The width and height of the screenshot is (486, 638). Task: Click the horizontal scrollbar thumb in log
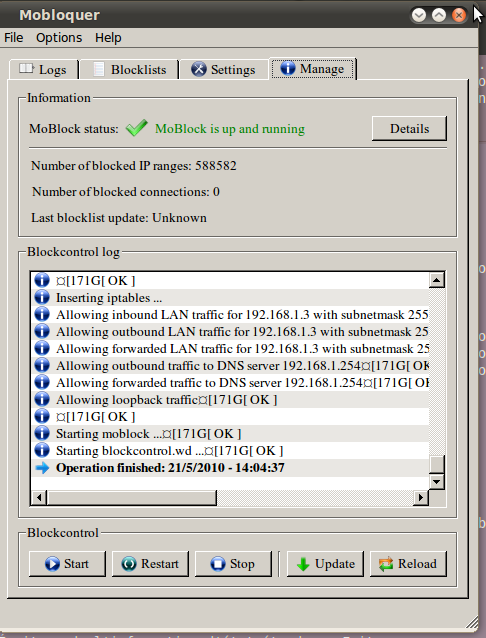coord(132,497)
